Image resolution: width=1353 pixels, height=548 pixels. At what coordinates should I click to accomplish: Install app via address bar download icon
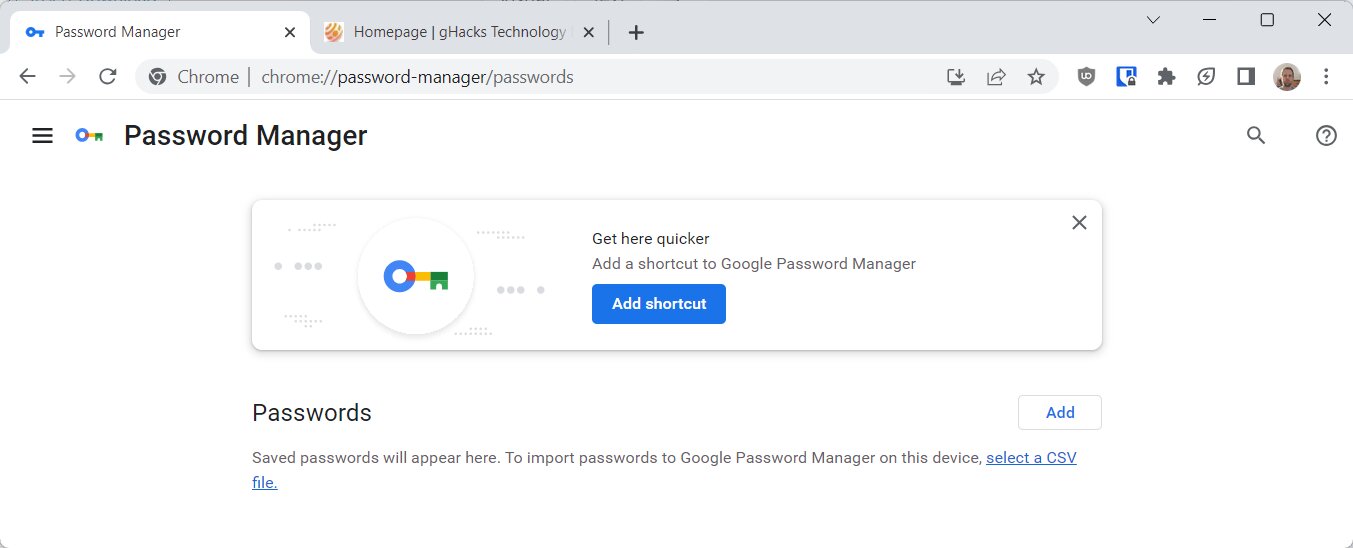(956, 77)
